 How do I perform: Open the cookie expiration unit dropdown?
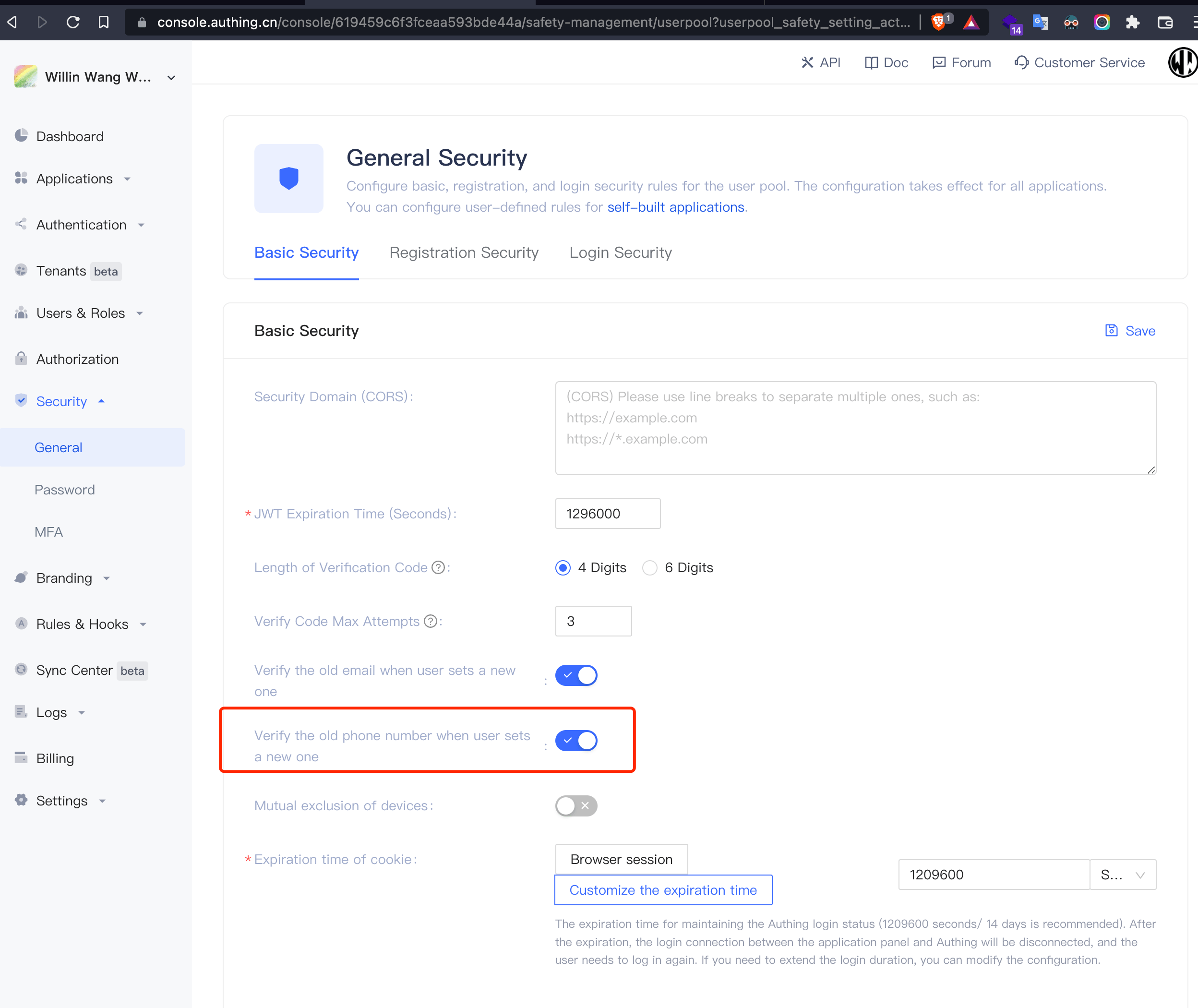tap(1123, 875)
